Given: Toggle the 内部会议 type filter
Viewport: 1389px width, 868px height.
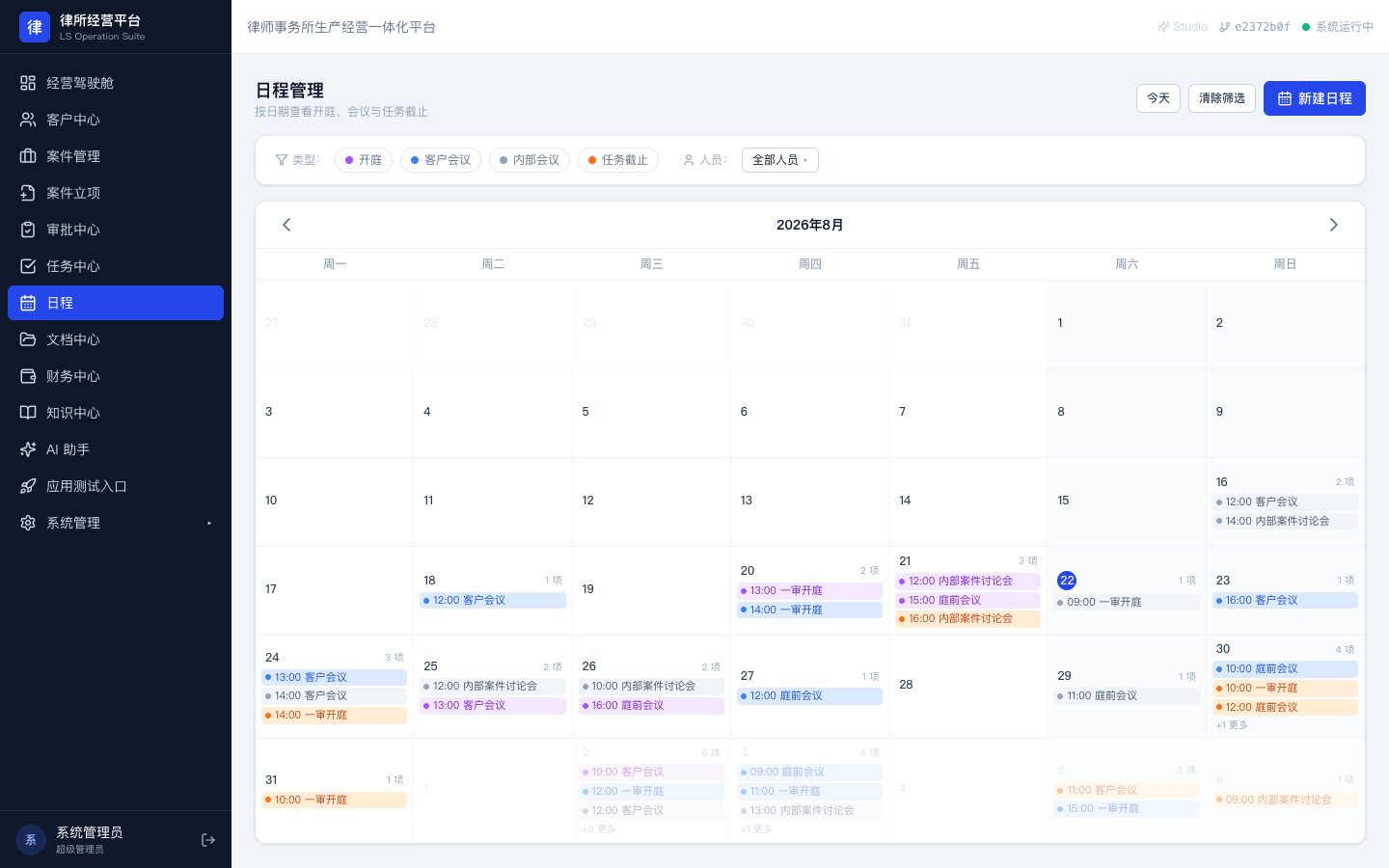Looking at the screenshot, I should (530, 160).
